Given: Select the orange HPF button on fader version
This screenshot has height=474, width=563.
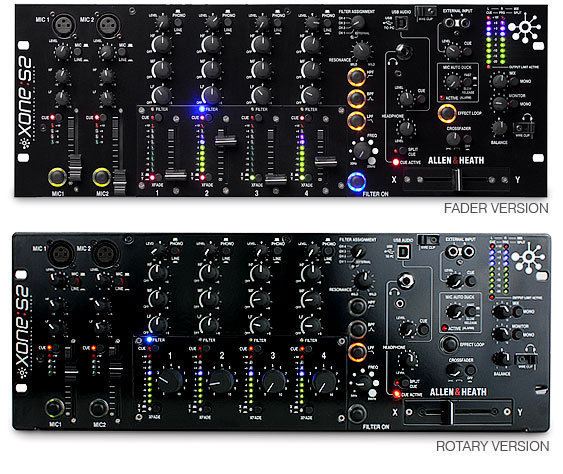Looking at the screenshot, I should [x=356, y=76].
